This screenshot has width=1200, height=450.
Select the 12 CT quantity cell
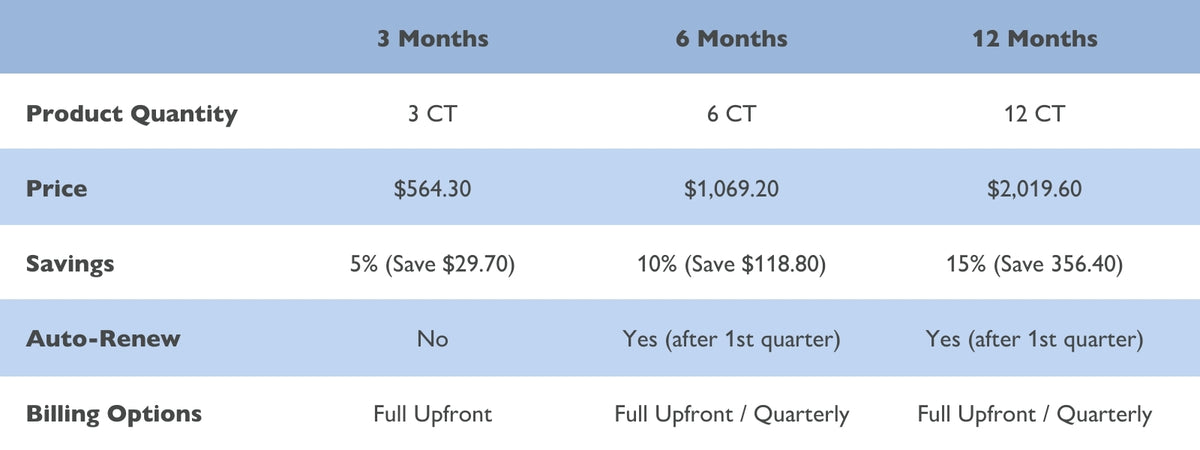click(x=1034, y=114)
